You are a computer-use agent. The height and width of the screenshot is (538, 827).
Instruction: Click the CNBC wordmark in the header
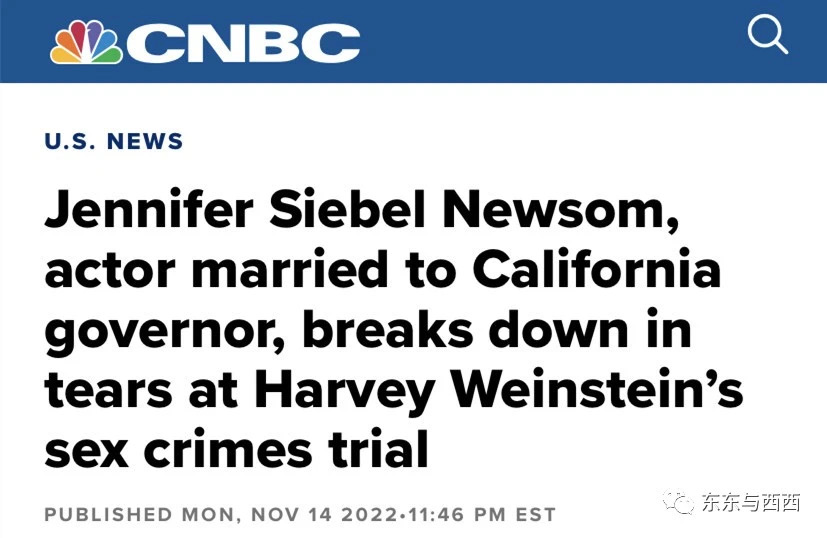[243, 43]
